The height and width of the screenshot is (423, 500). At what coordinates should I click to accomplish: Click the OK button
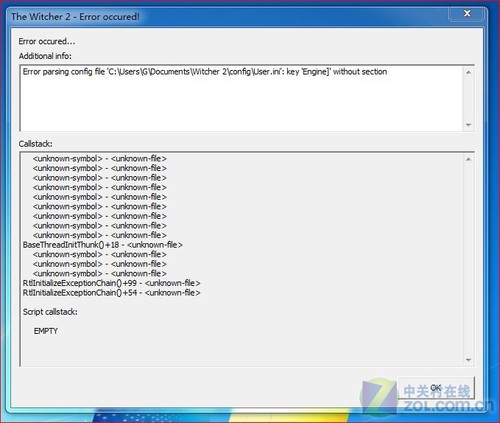pyautogui.click(x=436, y=388)
